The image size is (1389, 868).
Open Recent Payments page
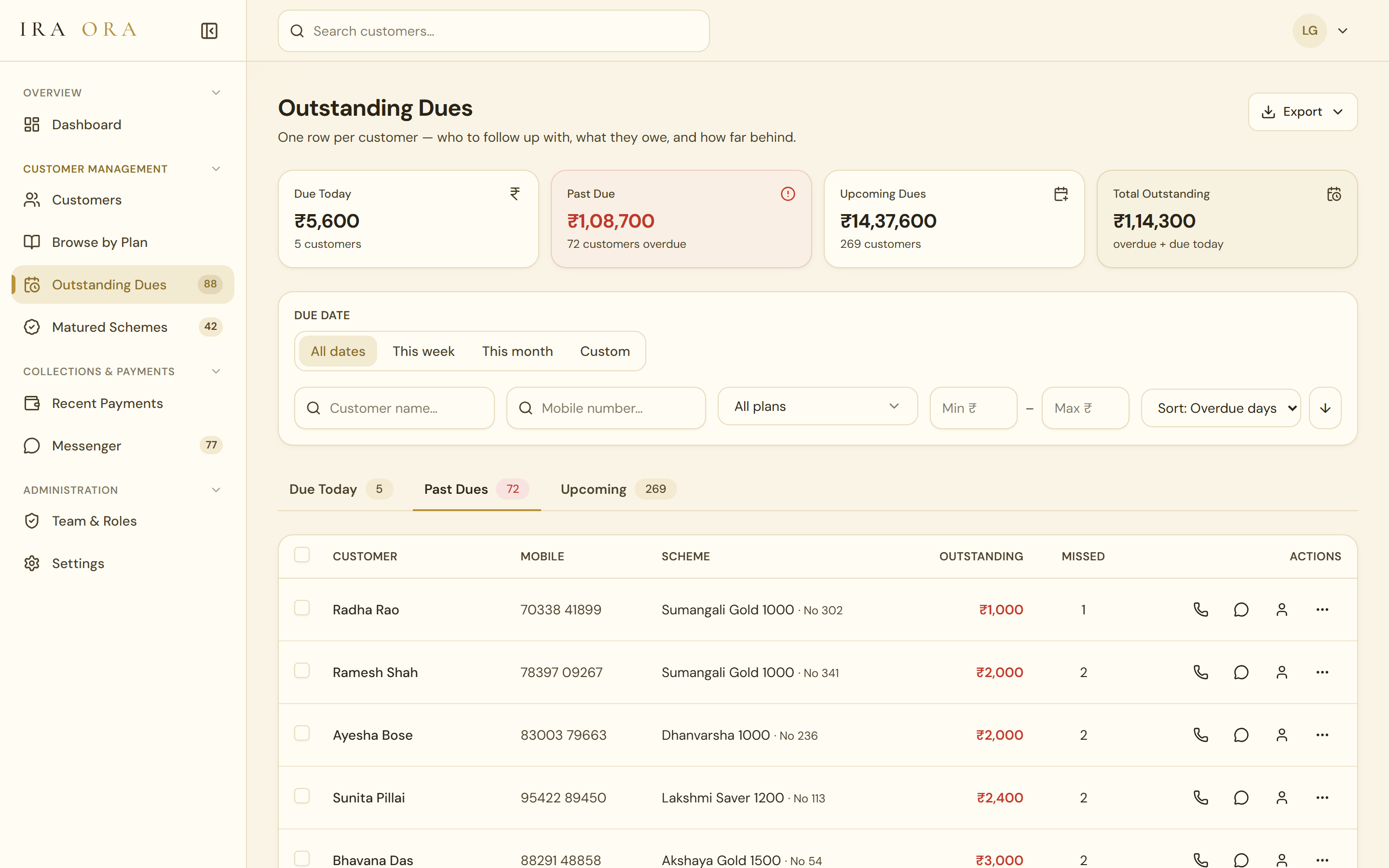pos(123,403)
